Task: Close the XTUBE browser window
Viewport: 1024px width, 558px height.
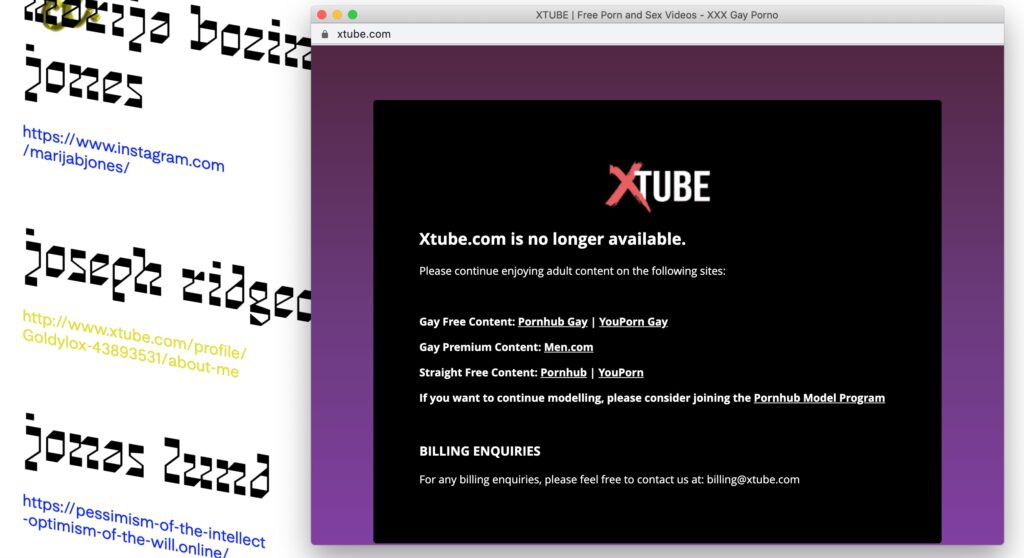Action: click(321, 14)
